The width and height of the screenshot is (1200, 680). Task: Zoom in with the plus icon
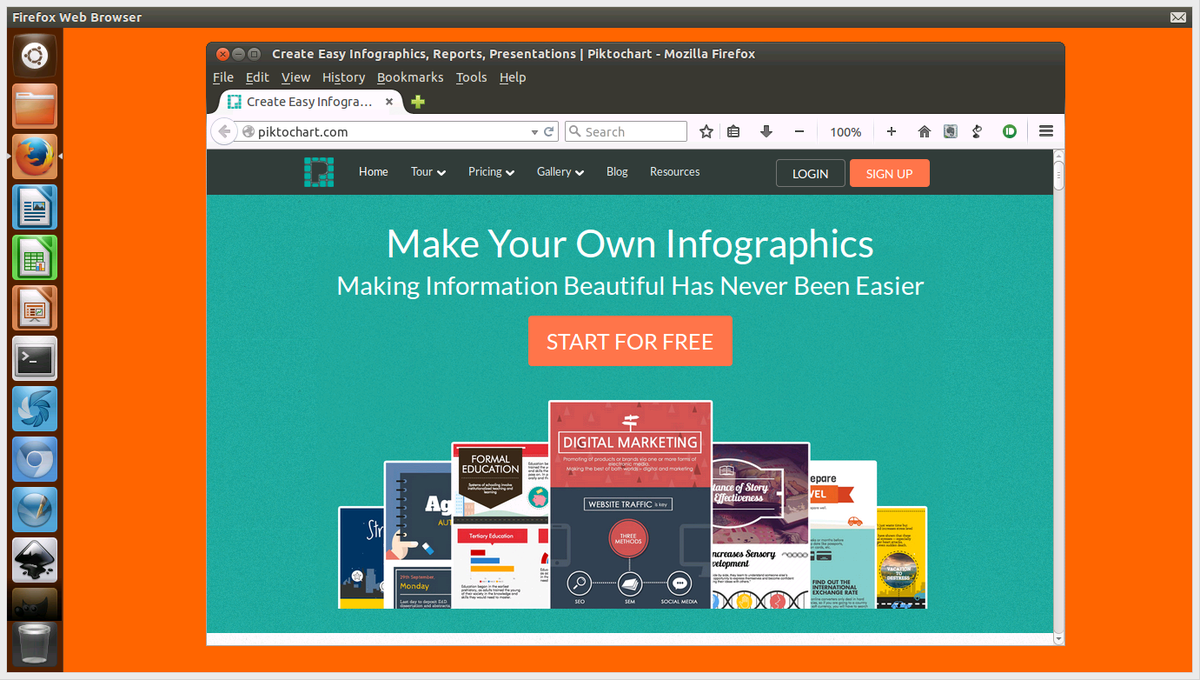tap(891, 131)
